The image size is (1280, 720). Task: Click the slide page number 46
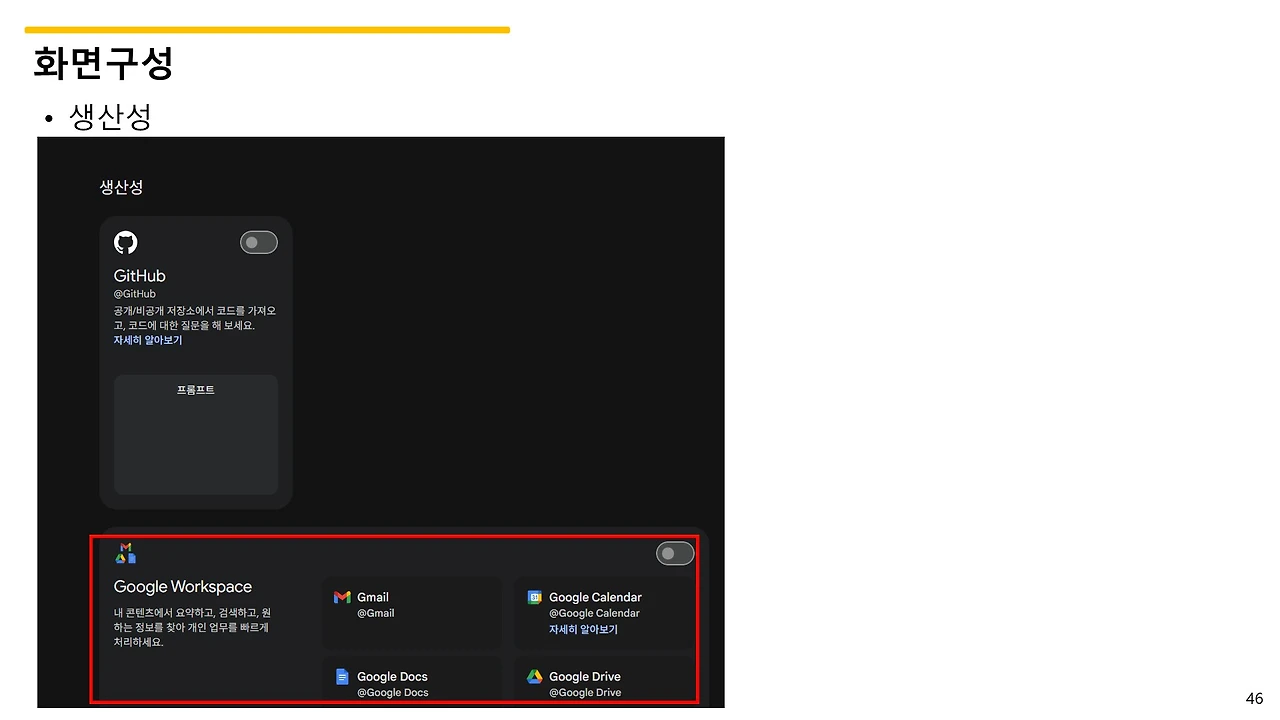(1254, 699)
